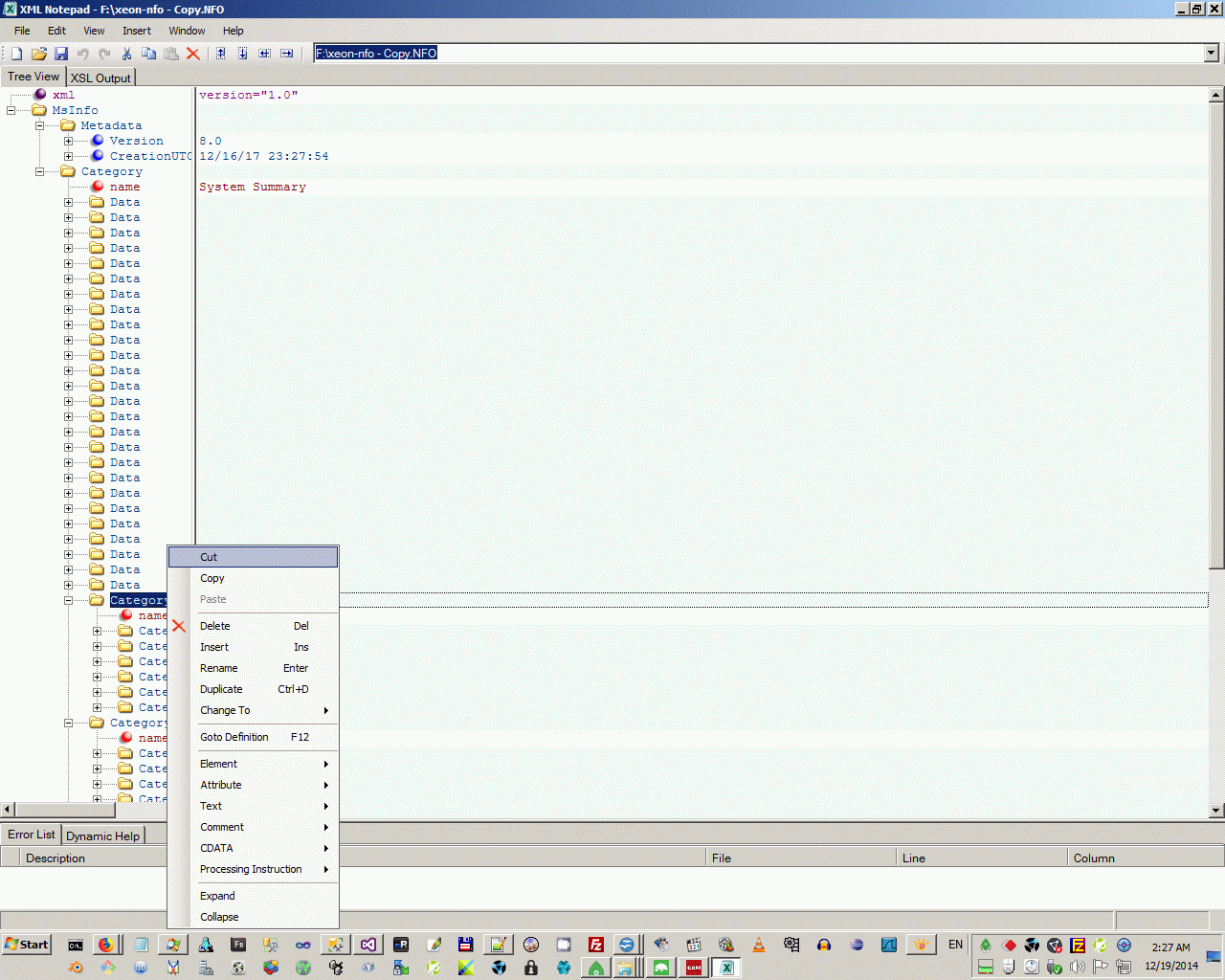Click the Windows Start button
This screenshot has width=1225, height=980.
[x=27, y=945]
